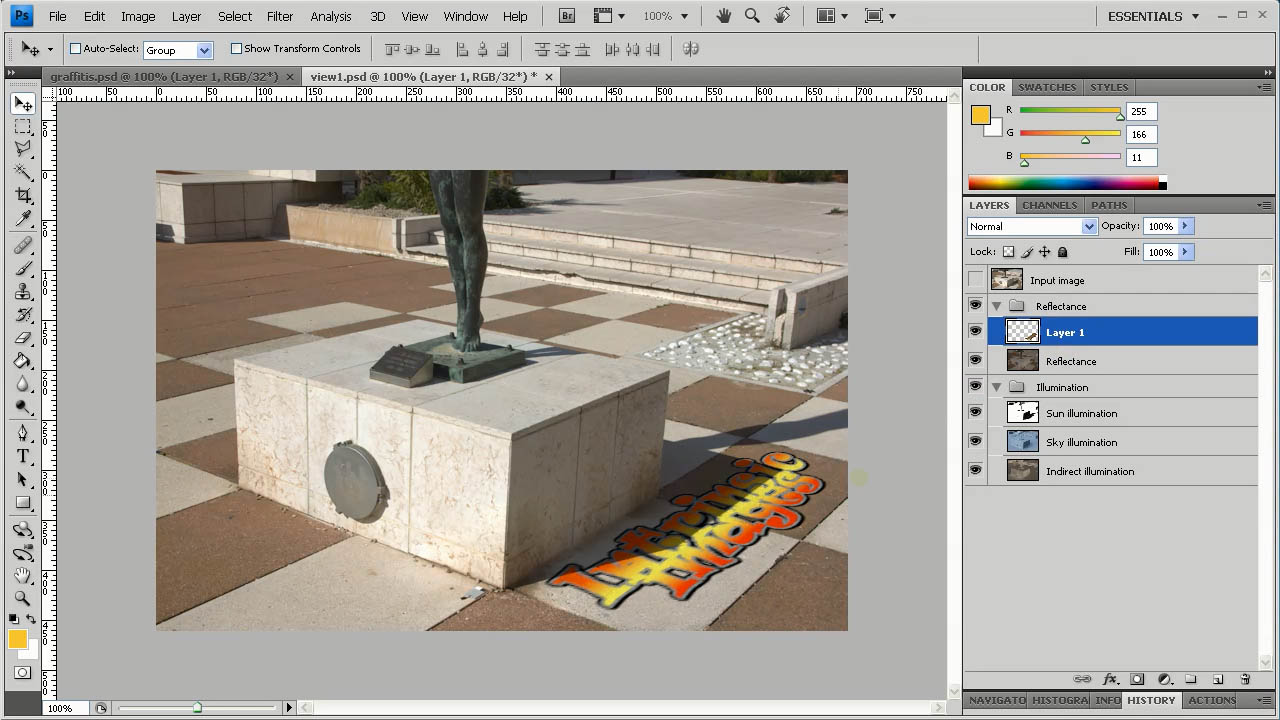Show the Input image layer
This screenshot has height=720, width=1280.
click(976, 280)
